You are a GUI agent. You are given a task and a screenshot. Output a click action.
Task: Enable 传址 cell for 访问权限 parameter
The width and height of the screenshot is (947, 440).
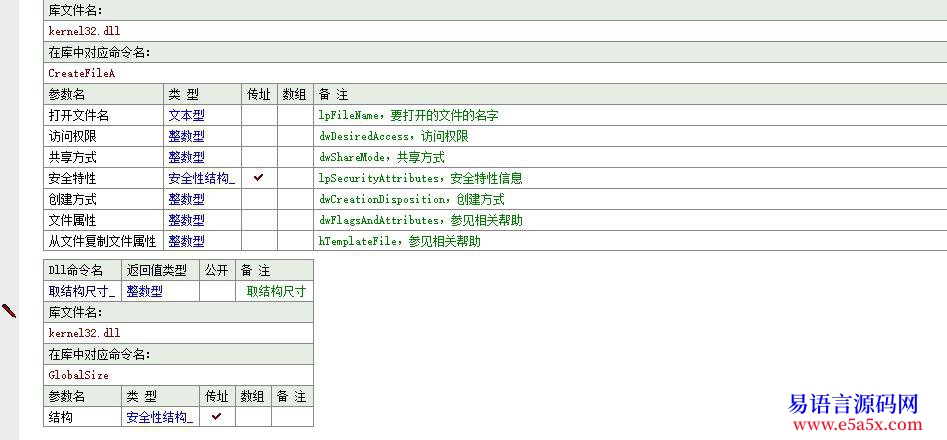[x=258, y=136]
